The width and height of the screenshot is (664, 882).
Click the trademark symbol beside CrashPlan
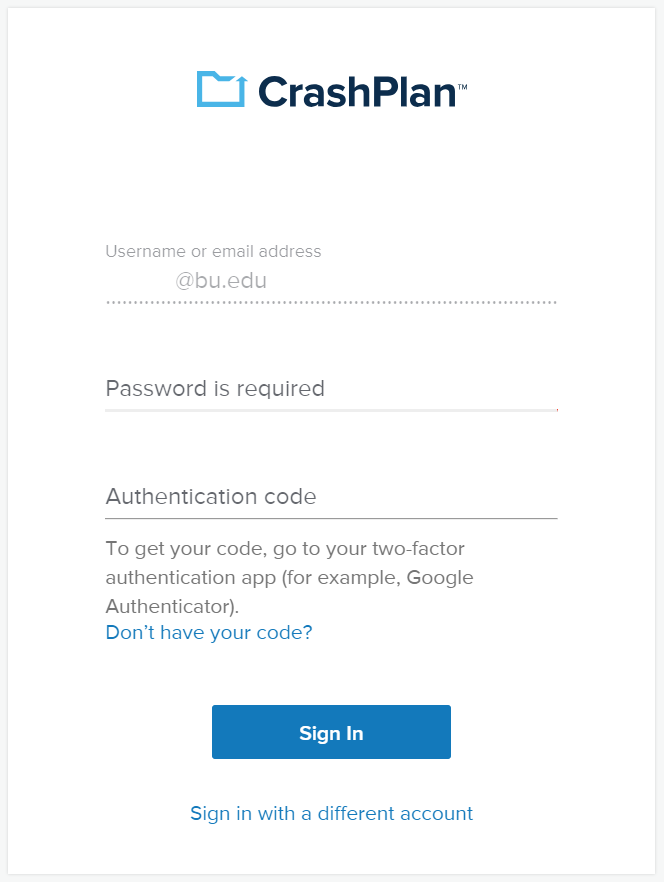(463, 87)
